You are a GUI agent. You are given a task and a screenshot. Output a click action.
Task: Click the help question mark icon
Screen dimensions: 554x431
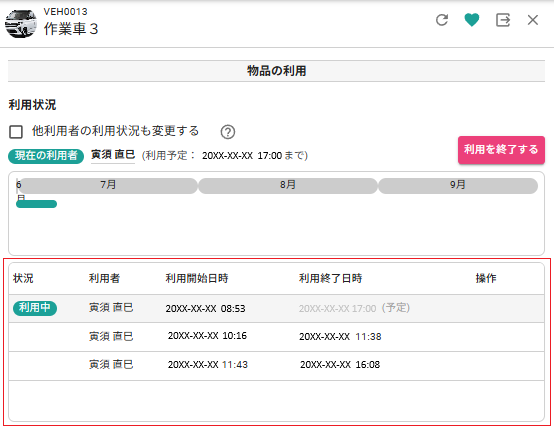[x=228, y=132]
